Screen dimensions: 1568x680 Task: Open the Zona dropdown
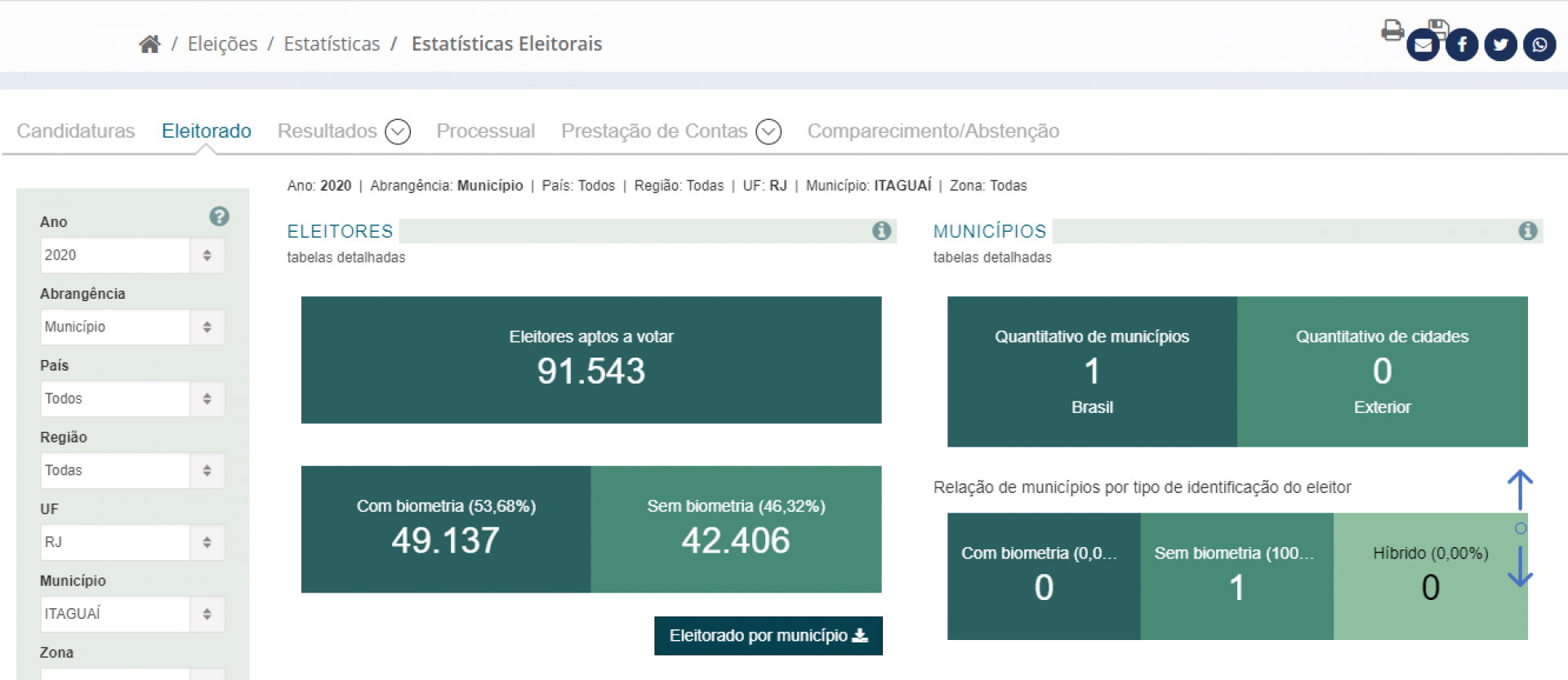click(x=132, y=674)
